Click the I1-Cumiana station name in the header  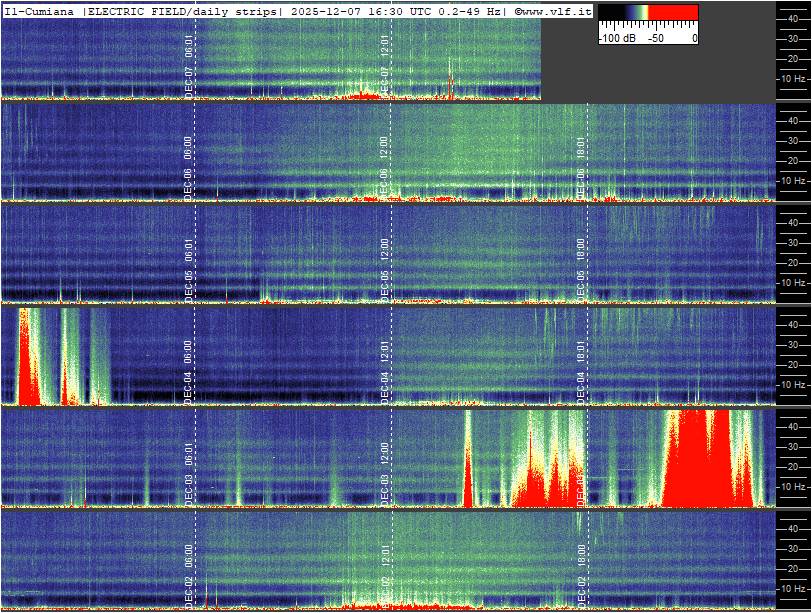tap(40, 11)
